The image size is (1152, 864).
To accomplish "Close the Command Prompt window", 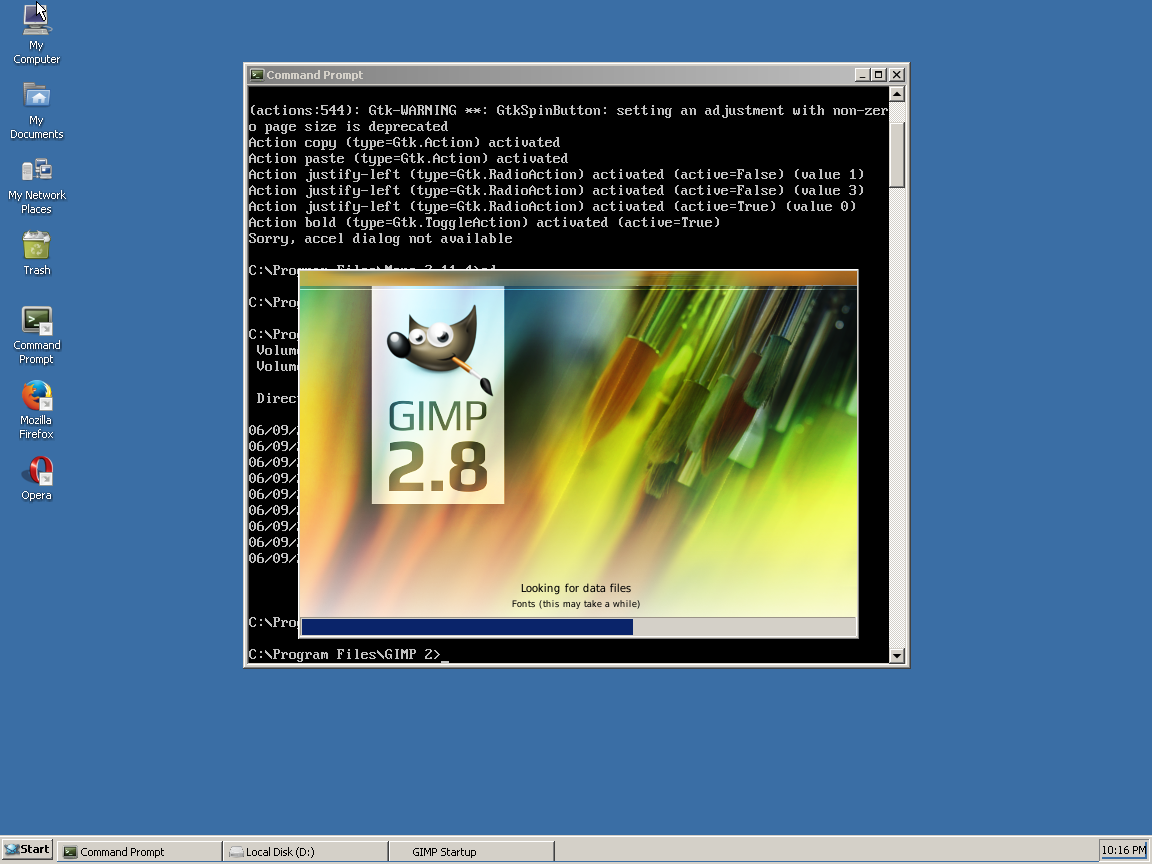I will coord(897,75).
